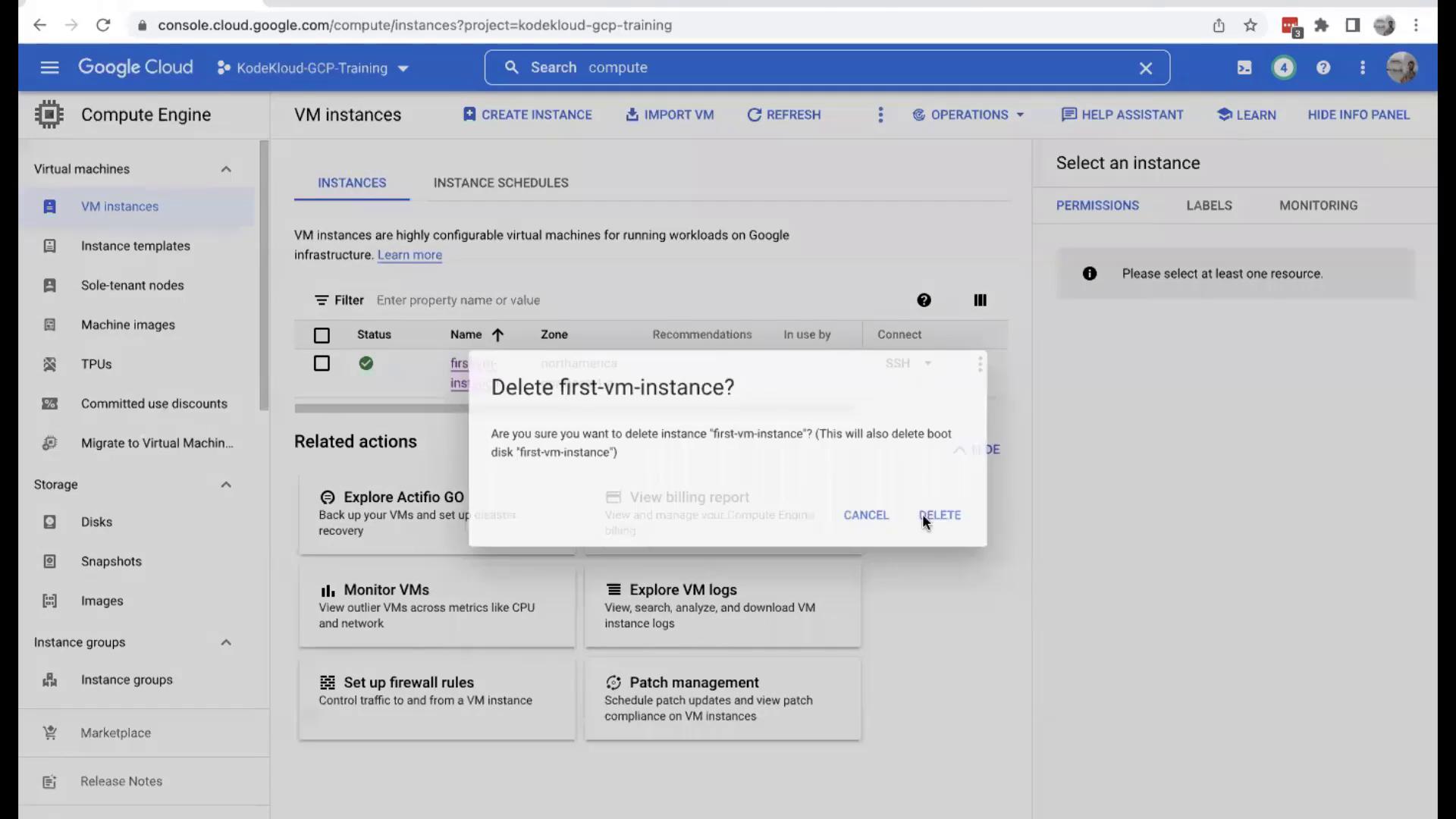The image size is (1456, 819).
Task: Bookmark this page with star icon
Action: 1250,25
